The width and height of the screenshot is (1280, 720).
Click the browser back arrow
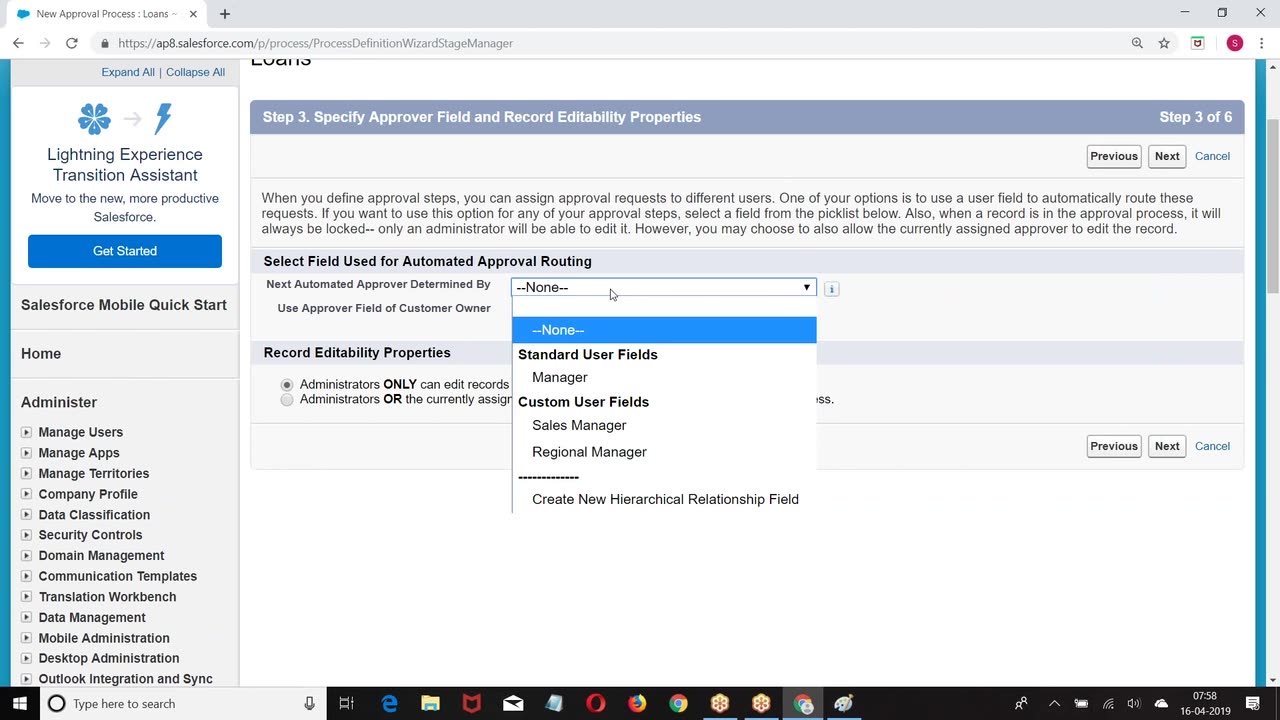18,43
